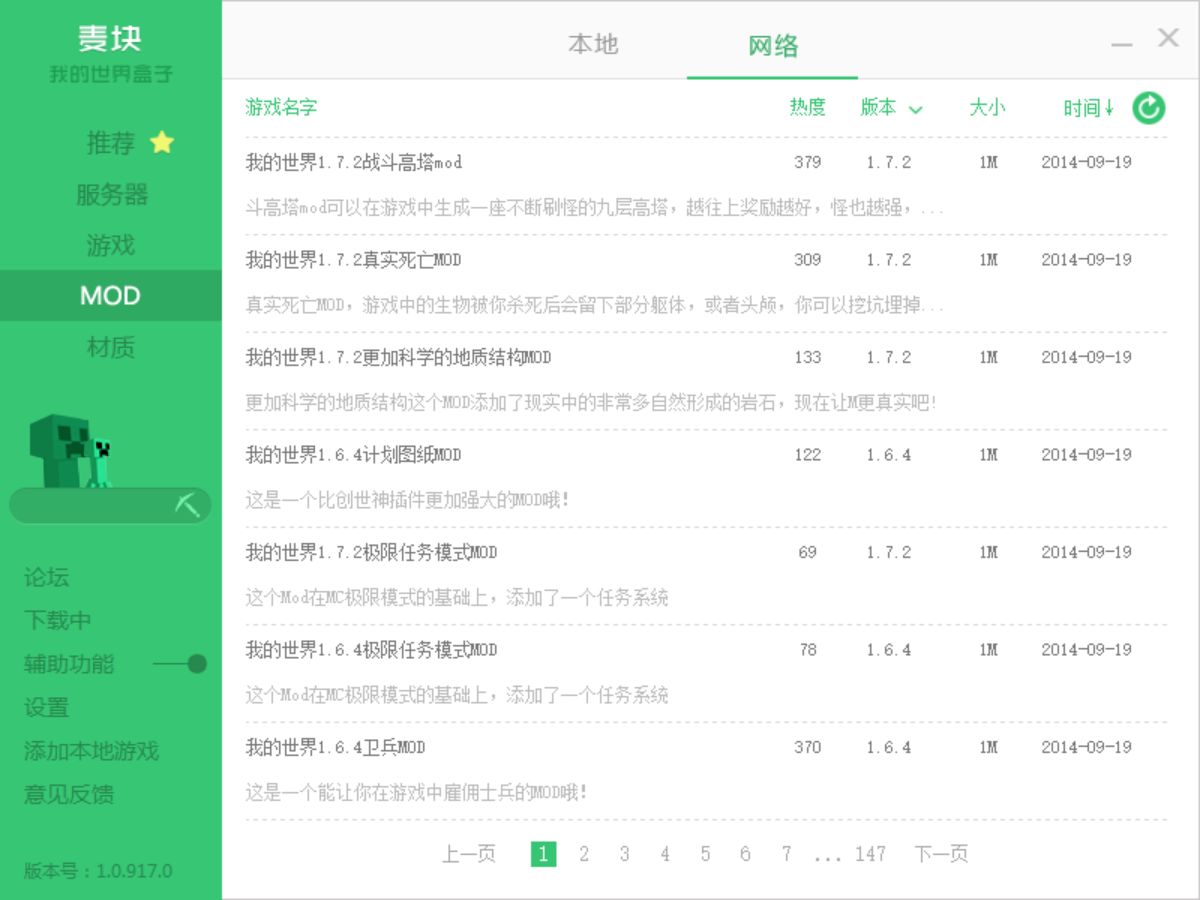Sort list by 热度 column
The width and height of the screenshot is (1200, 900).
tap(807, 108)
